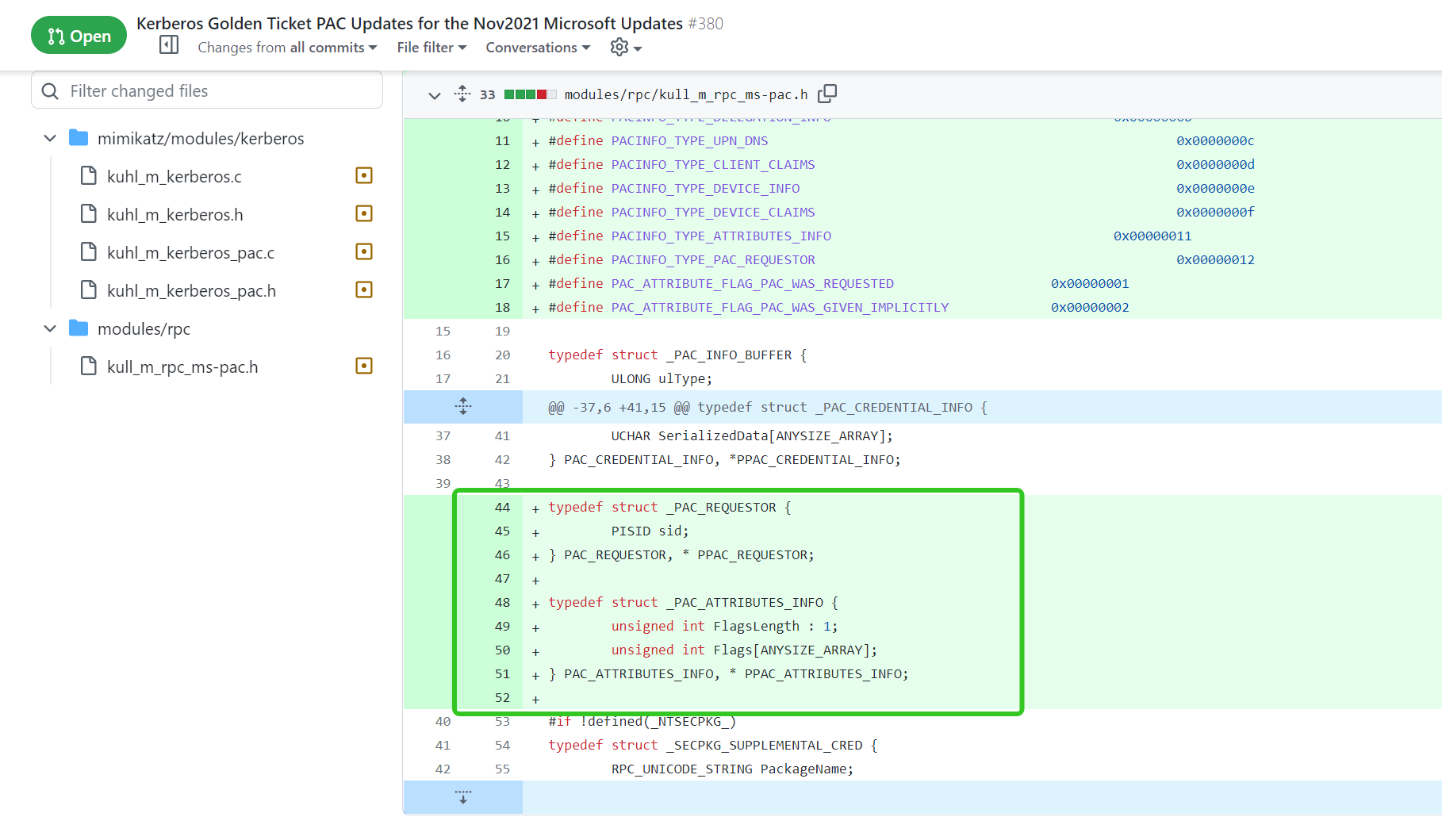Click the modified badge beside kull_m_rpc_ms-pac.h

pyautogui.click(x=364, y=366)
